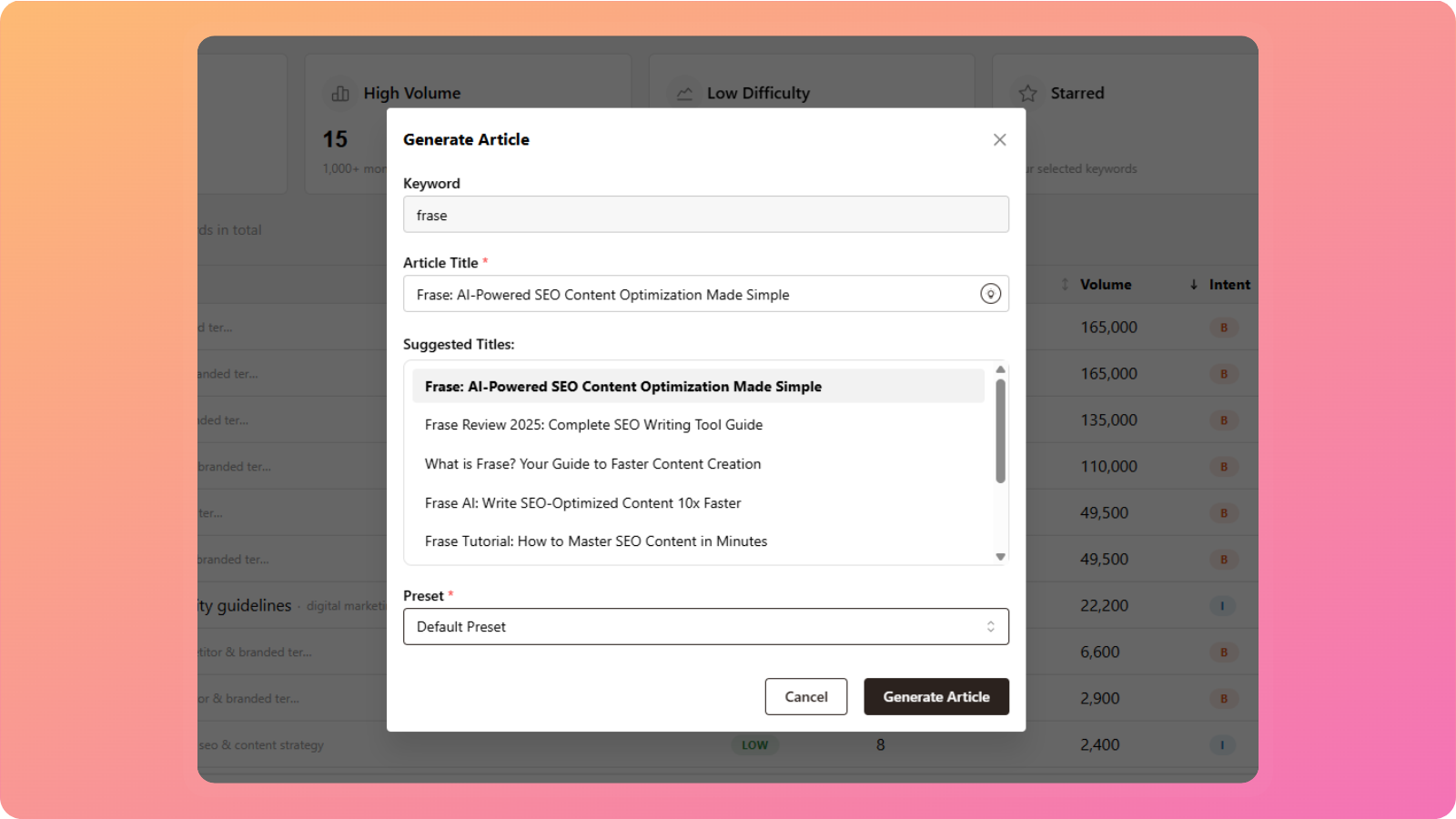Select 'Frase Review 2025' suggested title
This screenshot has width=1456, height=819.
click(593, 425)
